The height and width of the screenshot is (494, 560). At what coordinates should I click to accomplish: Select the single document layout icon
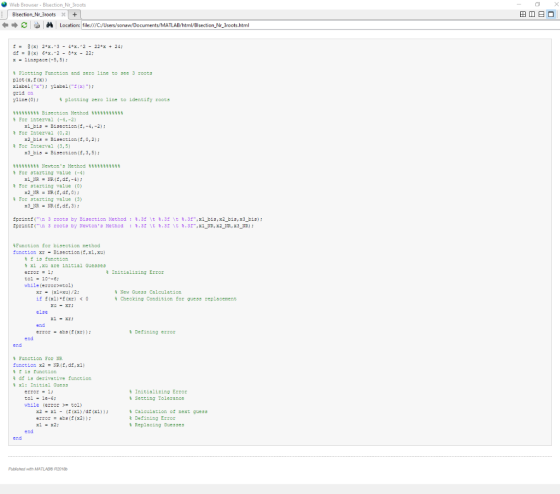point(551,14)
